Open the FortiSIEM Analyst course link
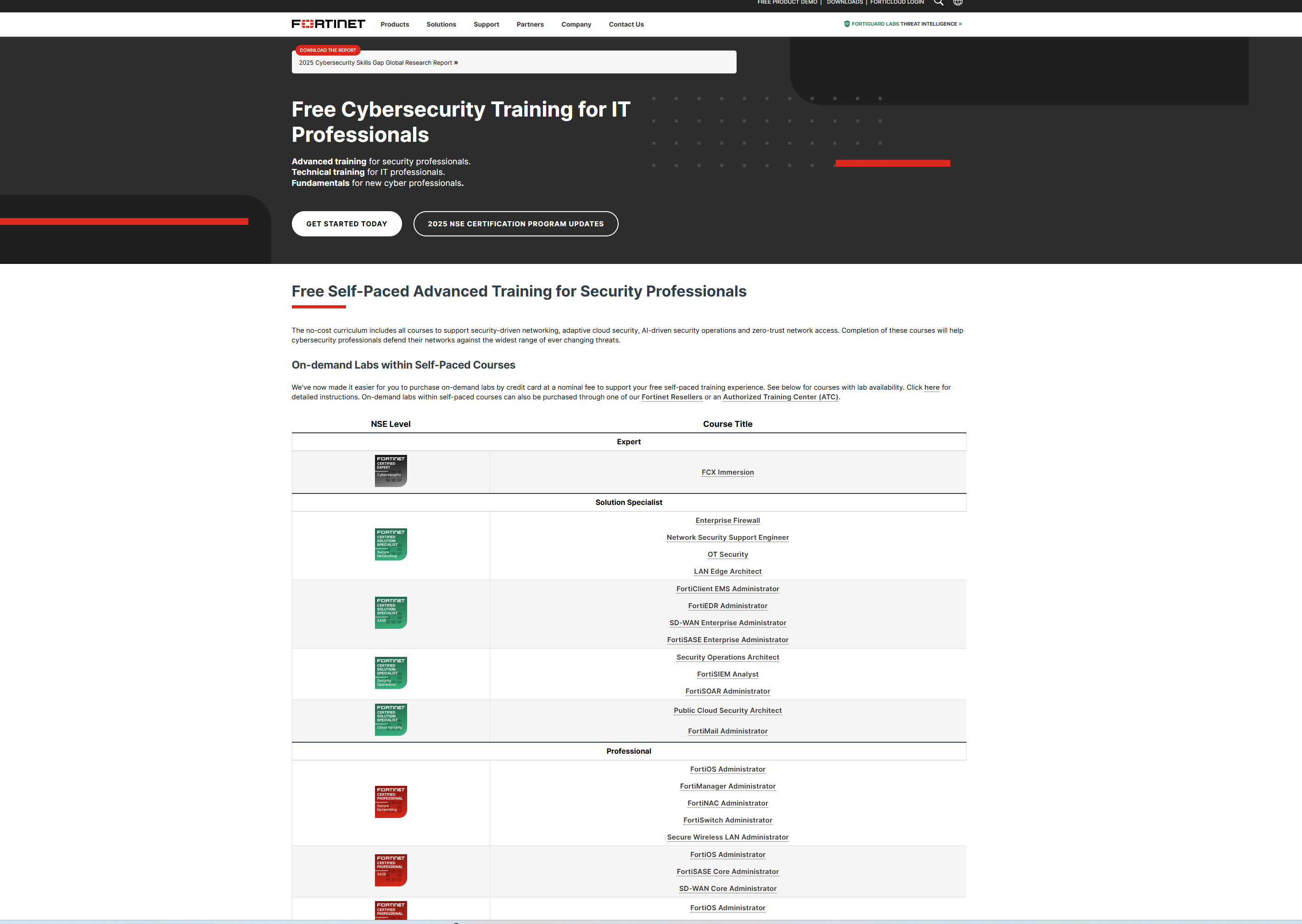This screenshot has height=924, width=1302. click(727, 674)
